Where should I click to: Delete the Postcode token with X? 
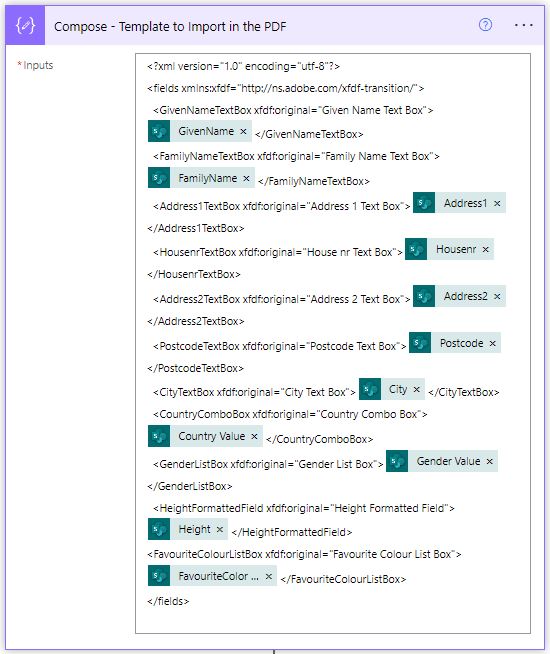[492, 343]
